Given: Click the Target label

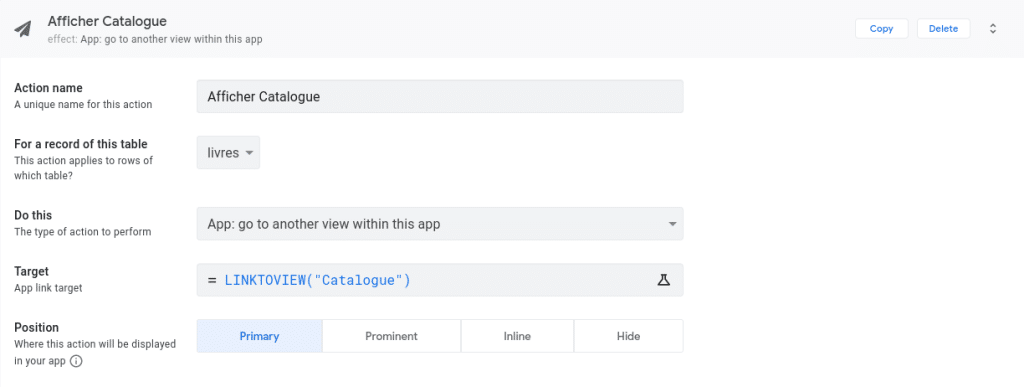Looking at the screenshot, I should pos(31,271).
